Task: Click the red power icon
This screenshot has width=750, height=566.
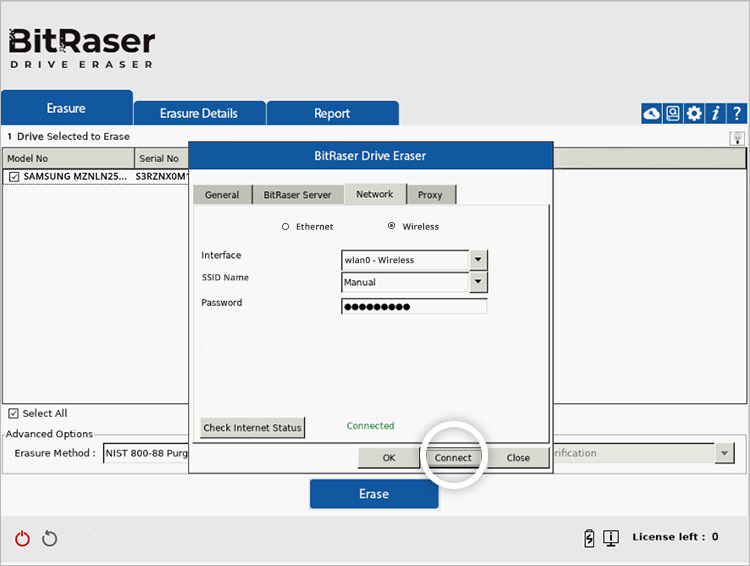Action: coord(22,538)
